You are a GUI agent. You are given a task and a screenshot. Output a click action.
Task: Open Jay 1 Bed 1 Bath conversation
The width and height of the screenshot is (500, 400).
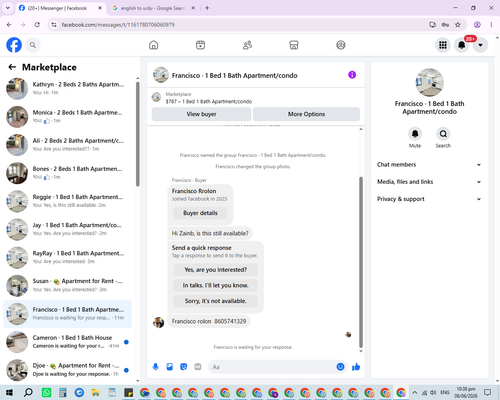click(x=68, y=229)
